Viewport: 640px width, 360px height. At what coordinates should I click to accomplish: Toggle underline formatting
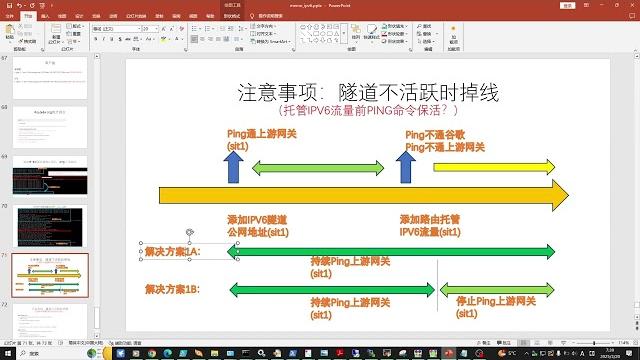111,39
